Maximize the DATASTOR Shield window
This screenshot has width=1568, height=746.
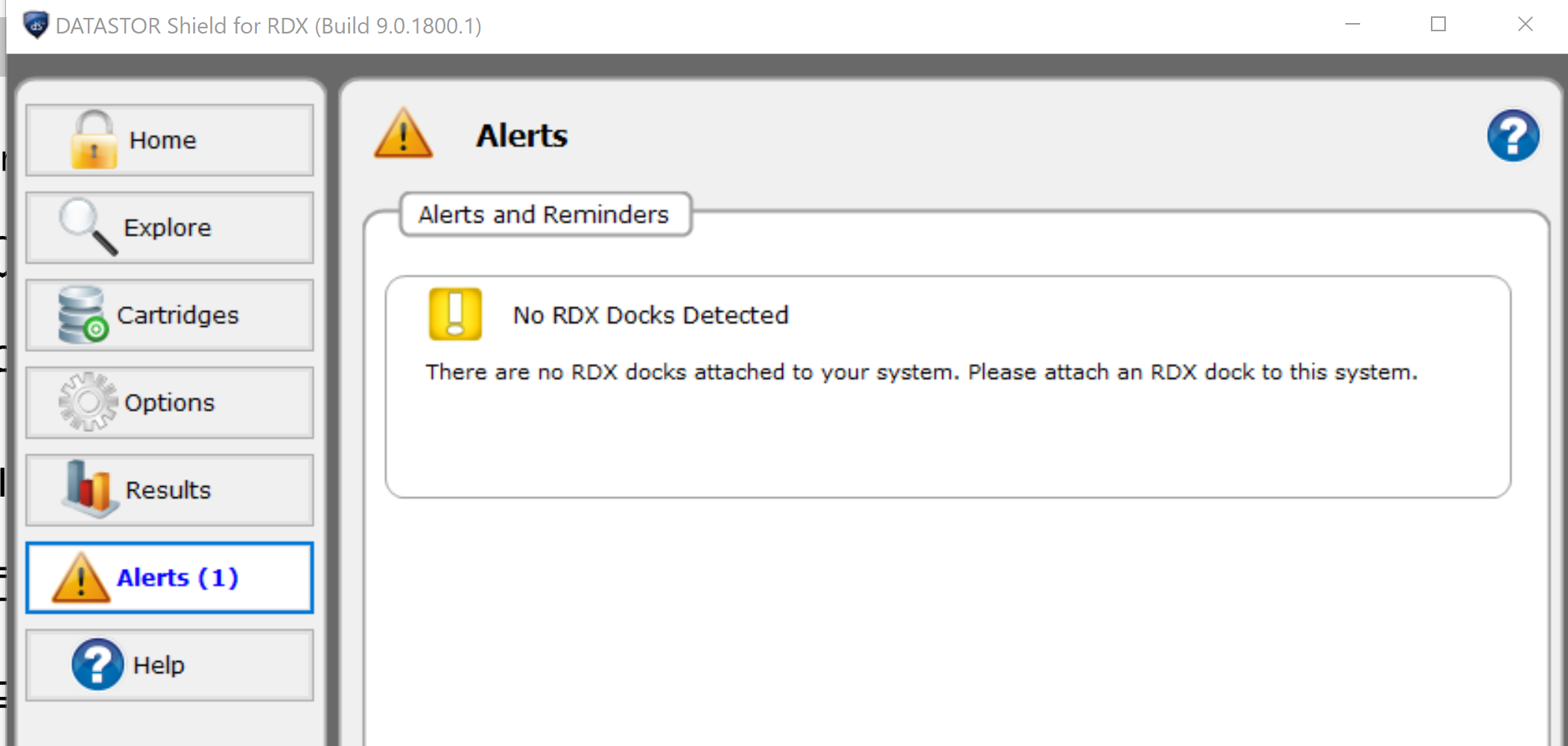point(1438,25)
